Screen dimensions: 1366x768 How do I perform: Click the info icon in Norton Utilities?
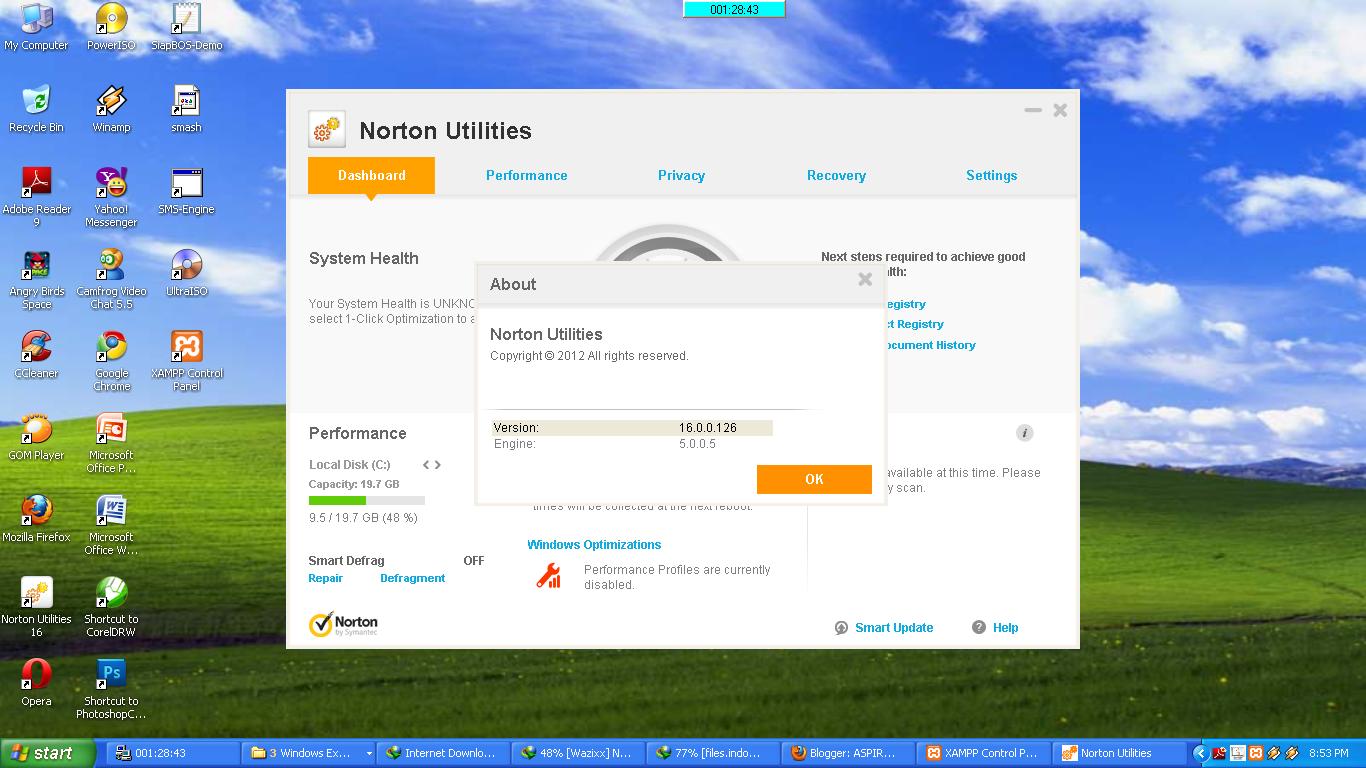coord(1024,433)
